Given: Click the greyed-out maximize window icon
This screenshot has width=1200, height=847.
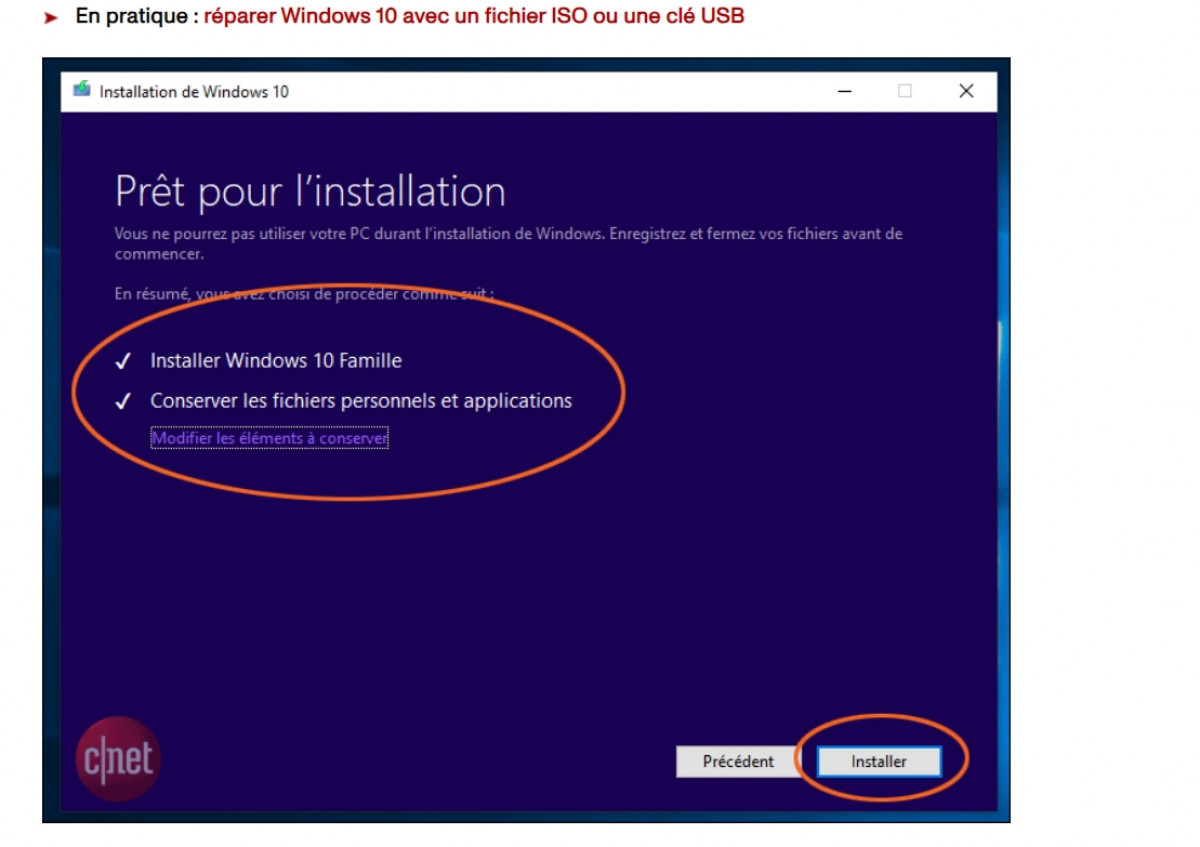Looking at the screenshot, I should pos(905,91).
